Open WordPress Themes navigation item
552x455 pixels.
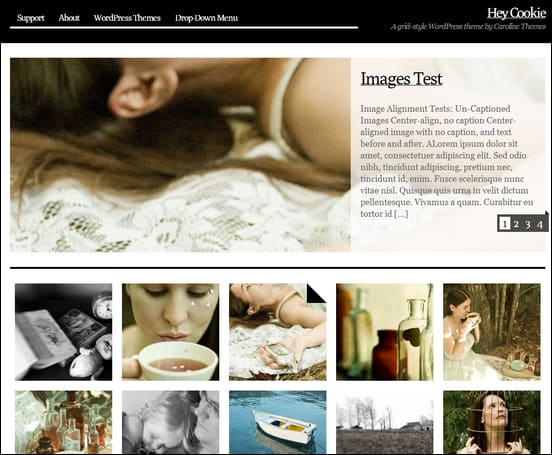point(127,18)
